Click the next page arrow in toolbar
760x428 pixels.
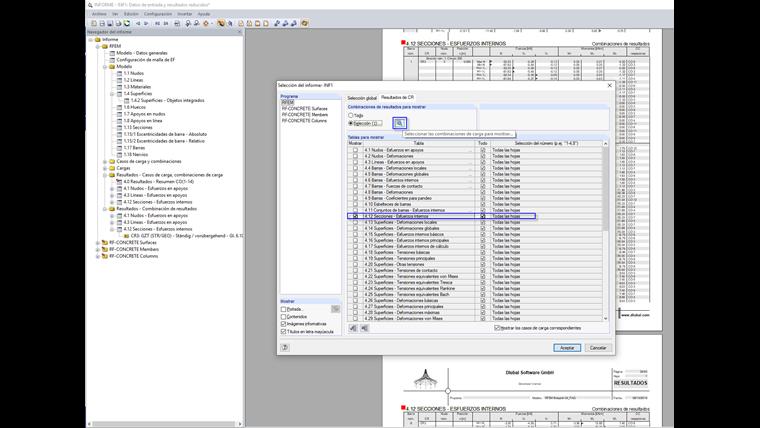[146, 23]
